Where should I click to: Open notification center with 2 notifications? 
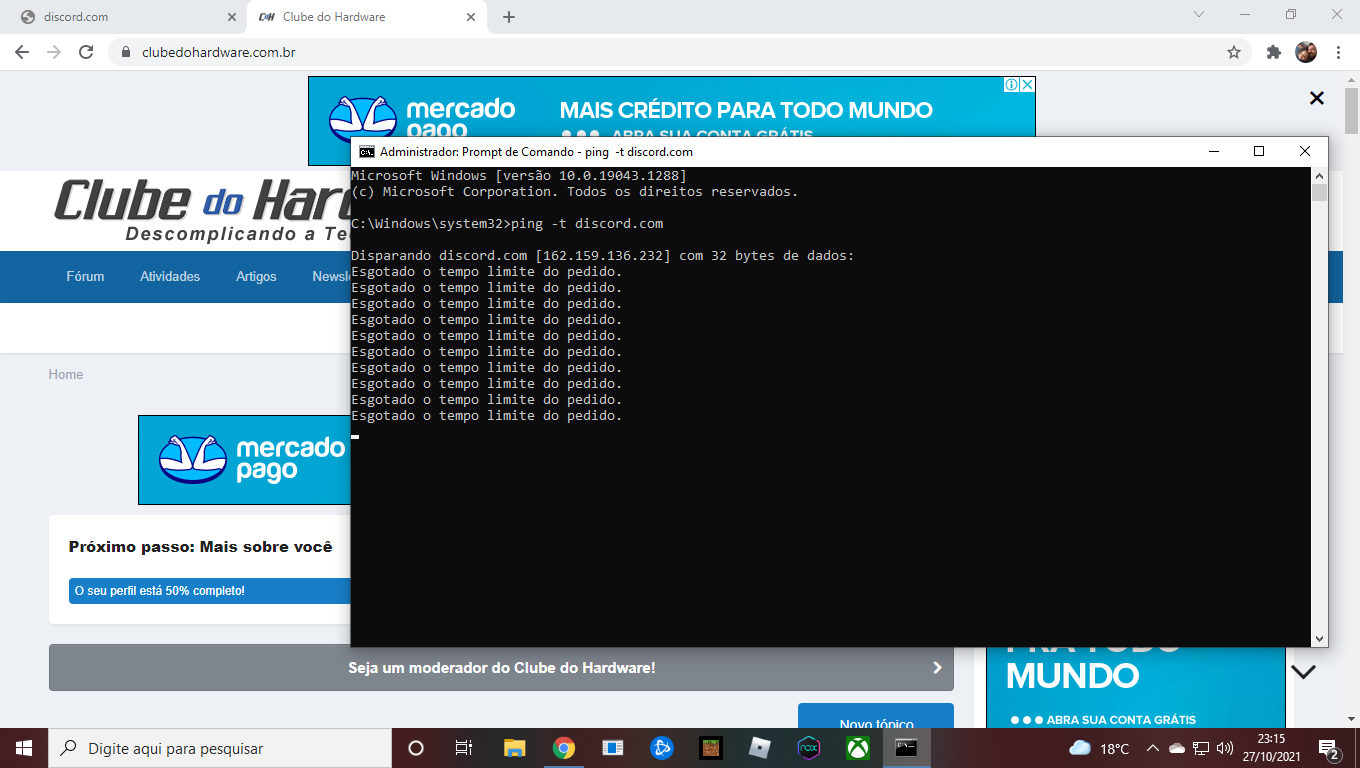pos(1329,749)
